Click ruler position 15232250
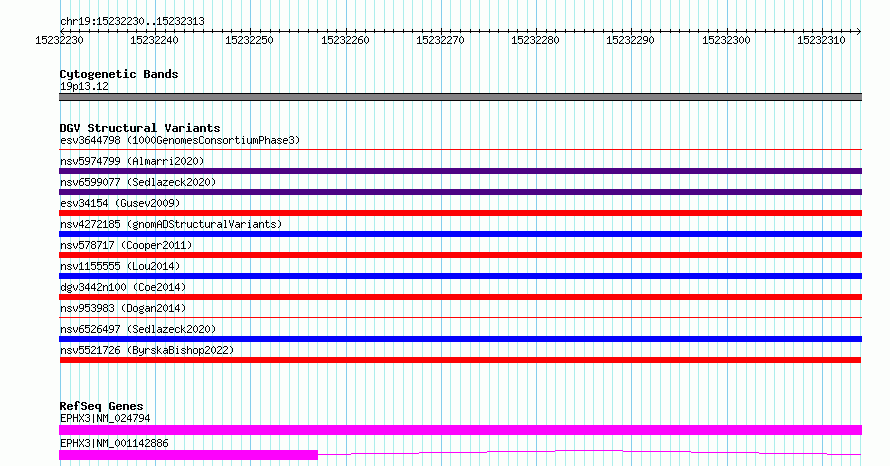Image resolution: width=890 pixels, height=466 pixels. [x=249, y=40]
